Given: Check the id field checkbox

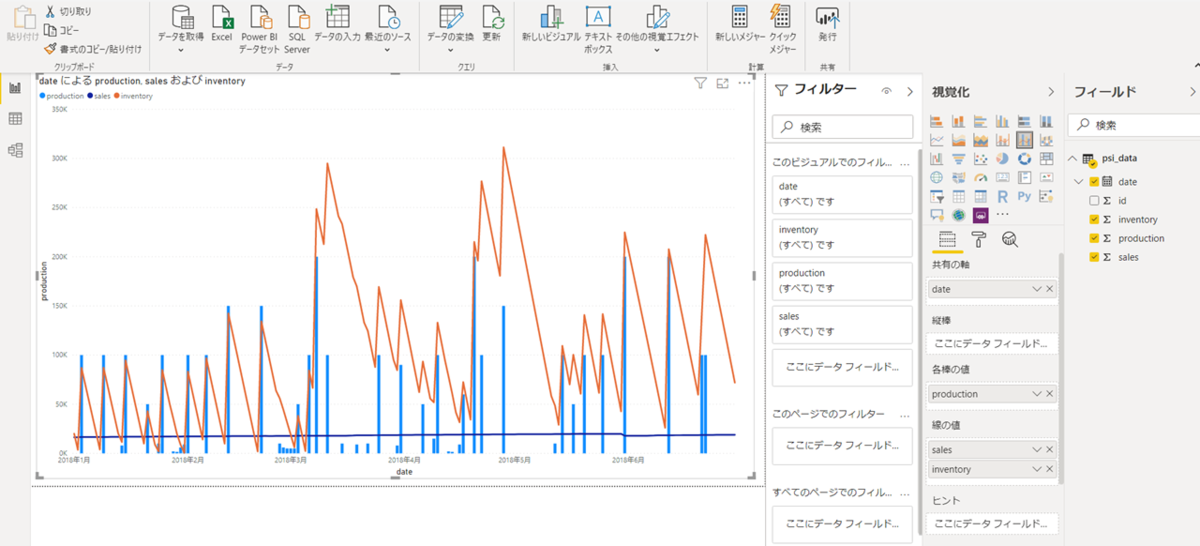Looking at the screenshot, I should coord(1093,200).
